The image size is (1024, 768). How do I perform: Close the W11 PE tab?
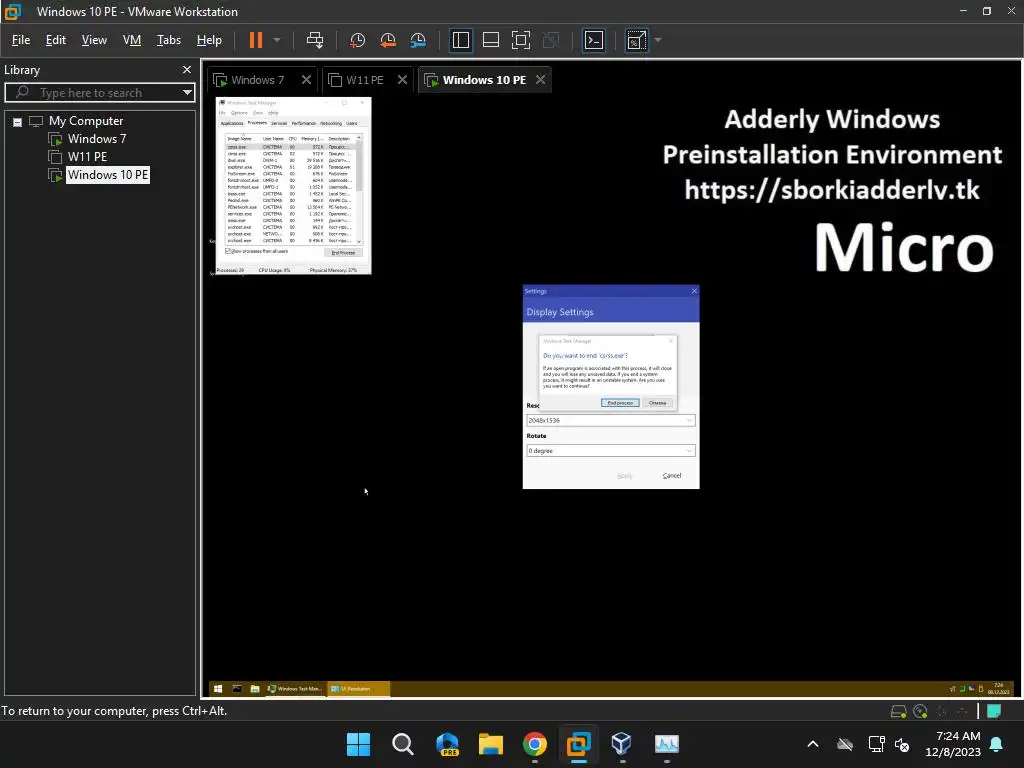click(x=402, y=80)
